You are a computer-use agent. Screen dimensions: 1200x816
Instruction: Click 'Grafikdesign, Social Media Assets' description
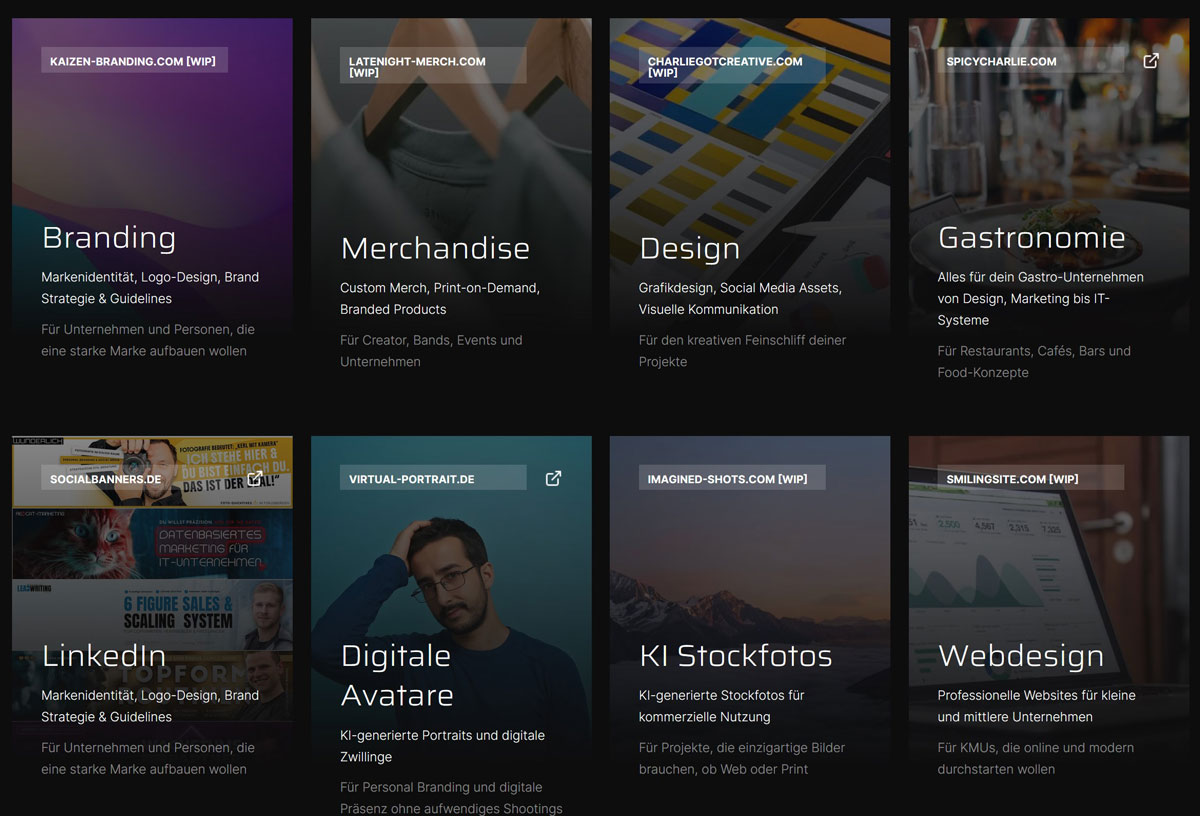(x=740, y=298)
